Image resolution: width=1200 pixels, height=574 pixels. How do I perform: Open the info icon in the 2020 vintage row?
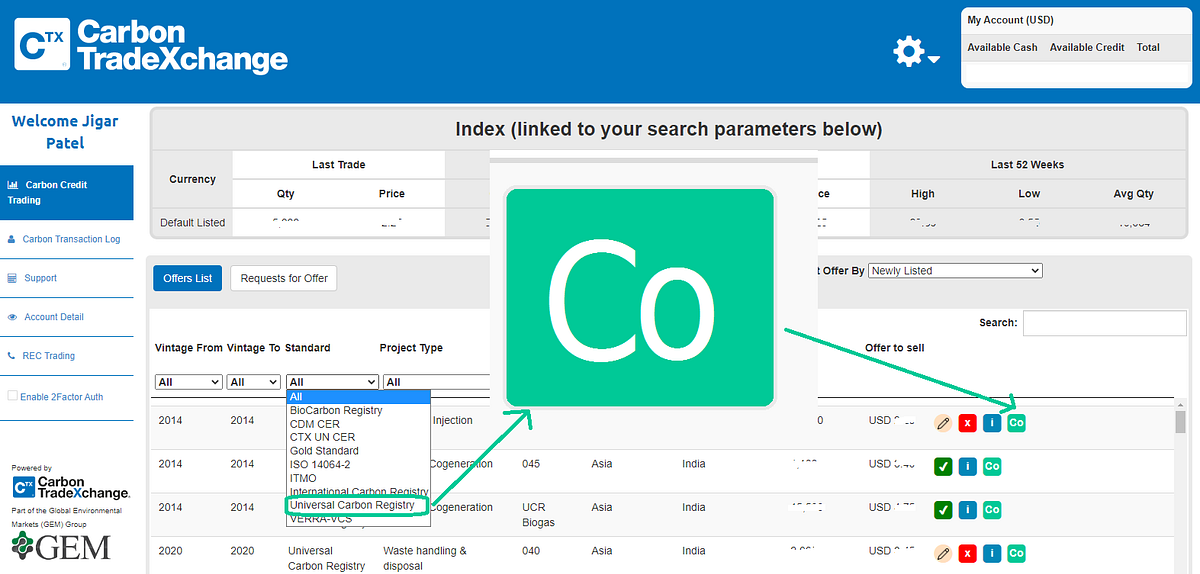coord(992,553)
